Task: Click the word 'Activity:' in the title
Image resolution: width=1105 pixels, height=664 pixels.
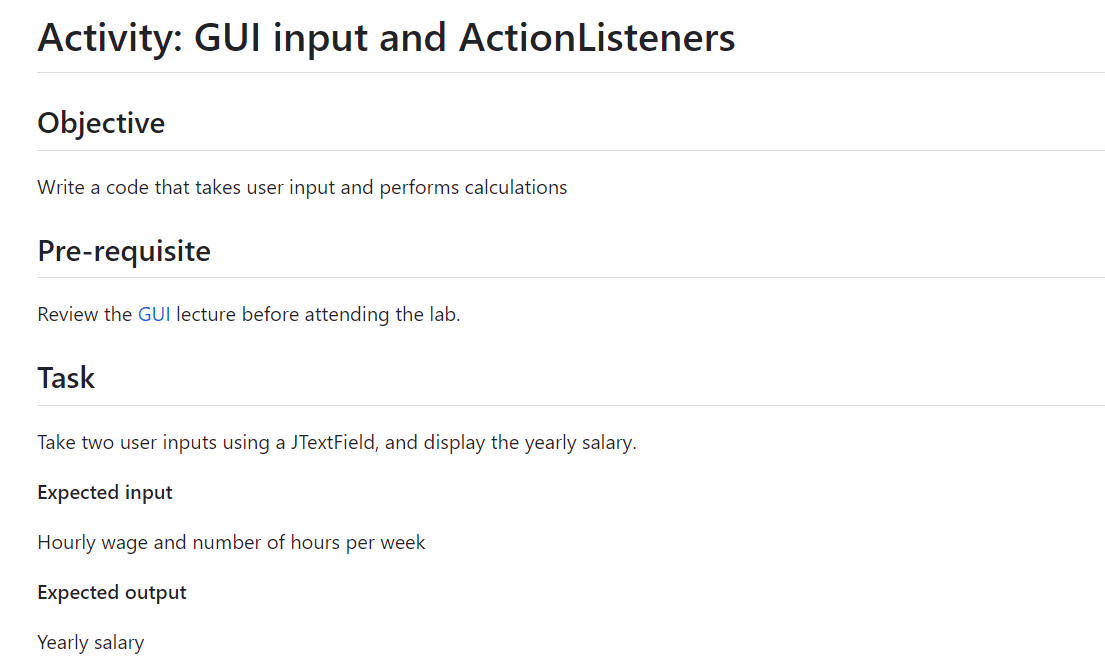Action: click(110, 38)
